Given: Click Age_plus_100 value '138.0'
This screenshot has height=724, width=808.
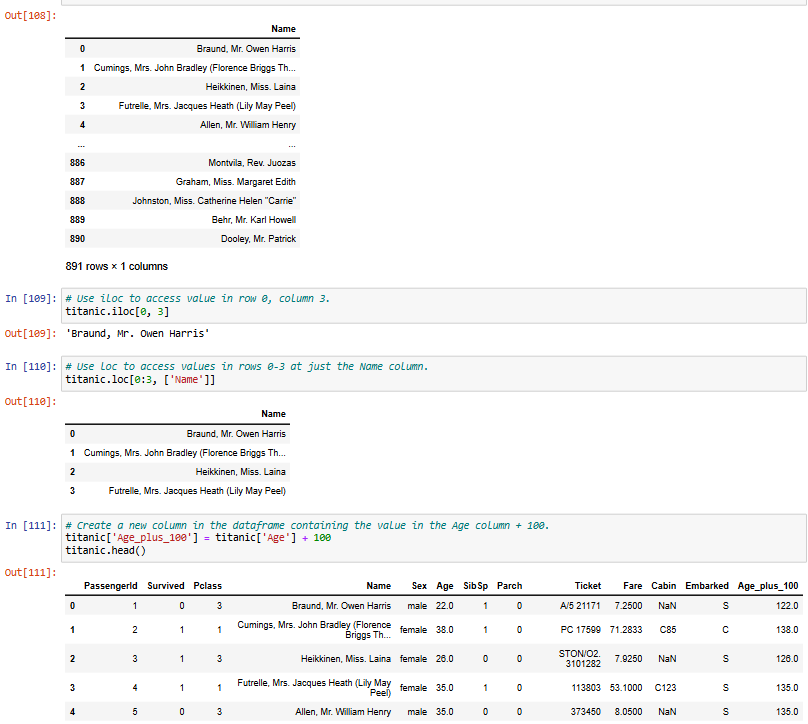Looking at the screenshot, I should [787, 630].
